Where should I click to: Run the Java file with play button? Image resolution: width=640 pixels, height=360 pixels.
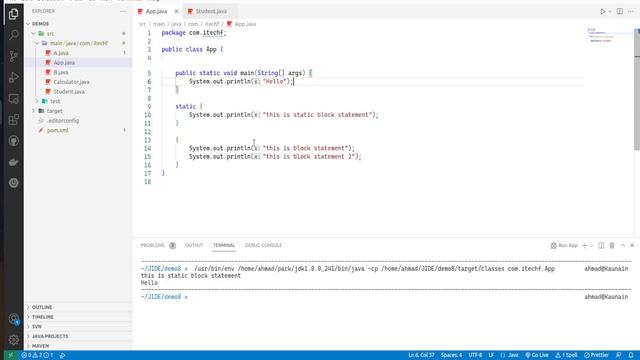pos(602,11)
